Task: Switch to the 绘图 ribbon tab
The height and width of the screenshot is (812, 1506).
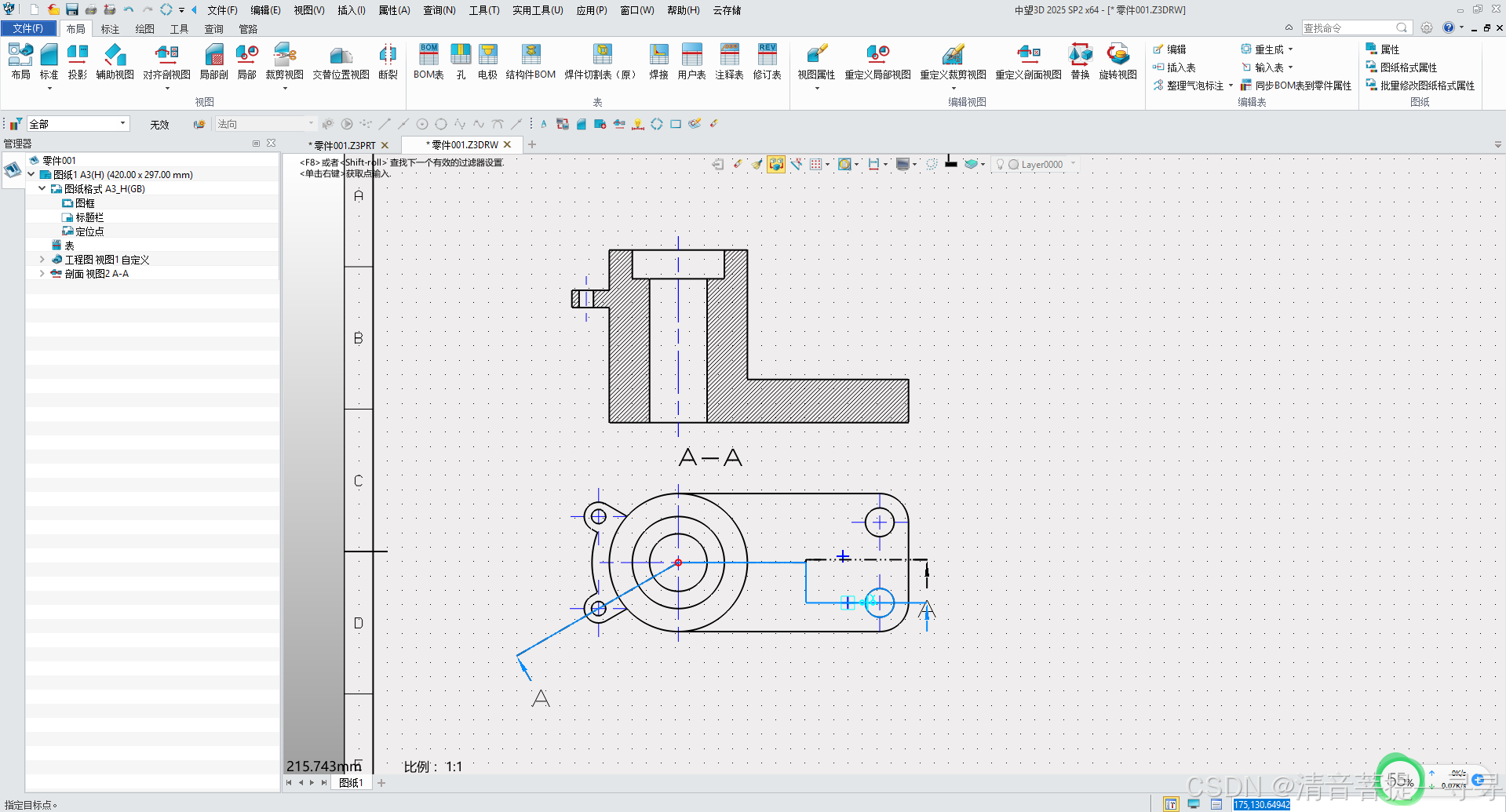Action: (x=144, y=29)
